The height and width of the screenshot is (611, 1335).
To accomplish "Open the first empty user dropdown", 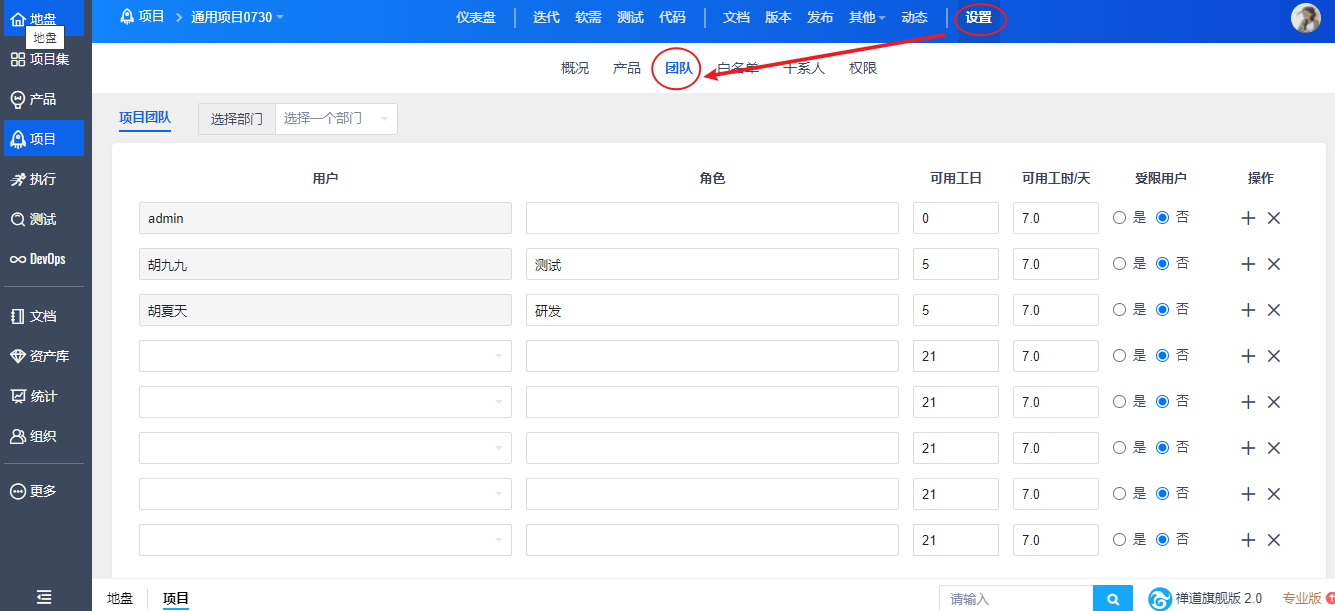I will point(325,356).
